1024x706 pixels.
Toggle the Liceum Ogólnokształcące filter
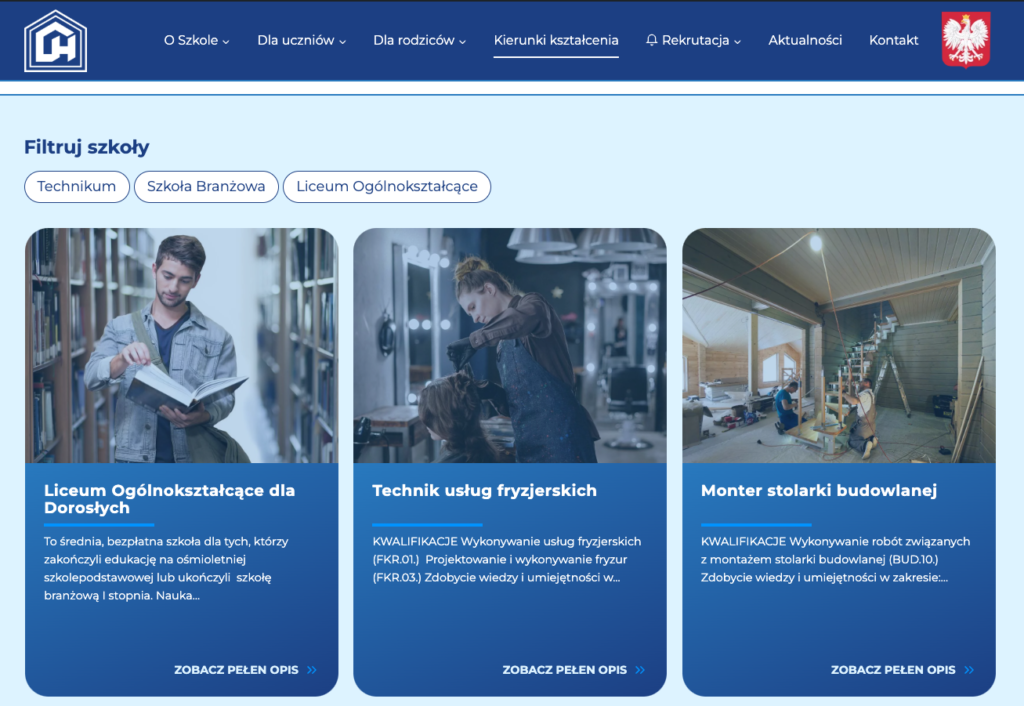pyautogui.click(x=386, y=187)
